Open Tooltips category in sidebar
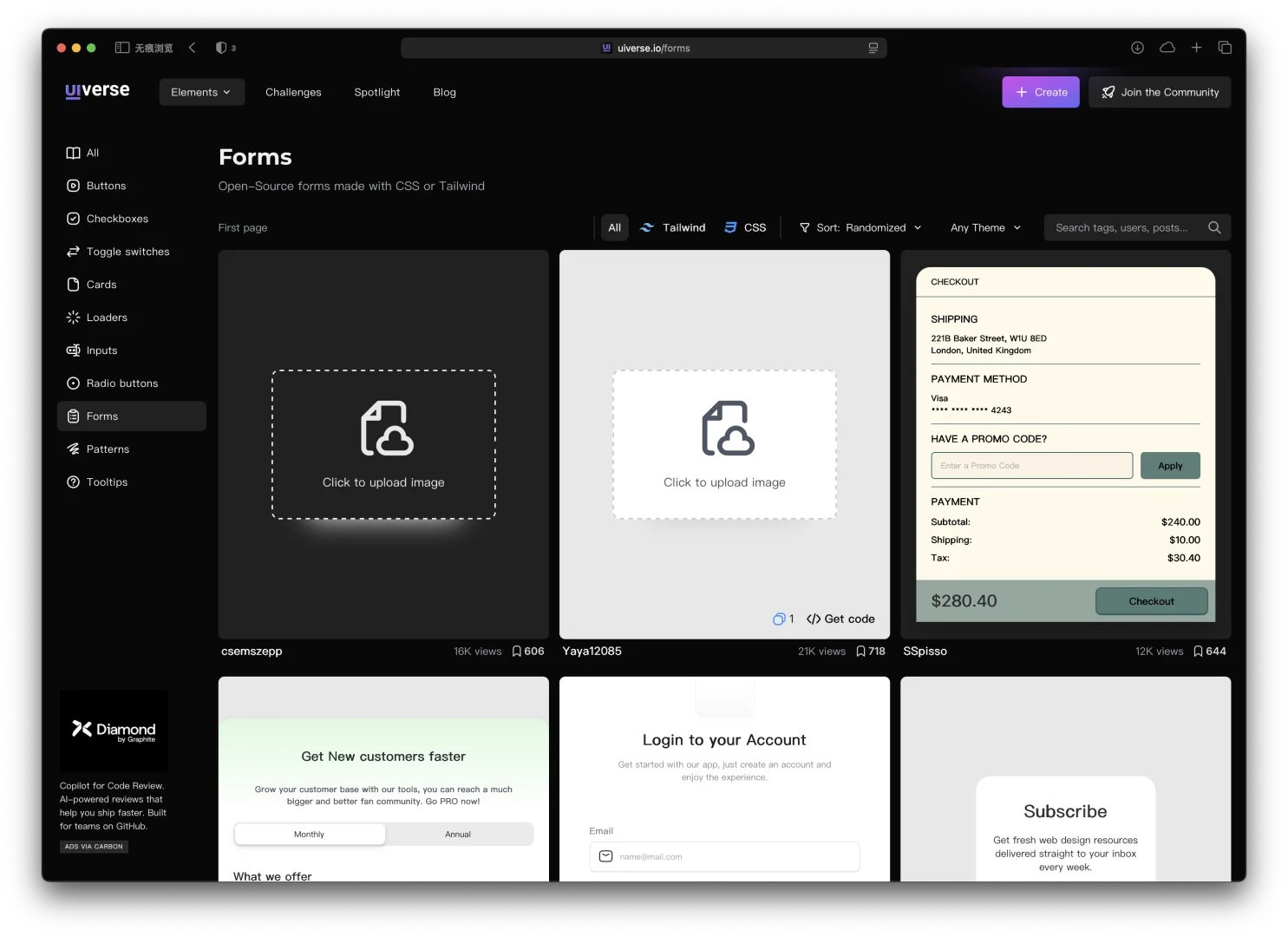 point(132,482)
